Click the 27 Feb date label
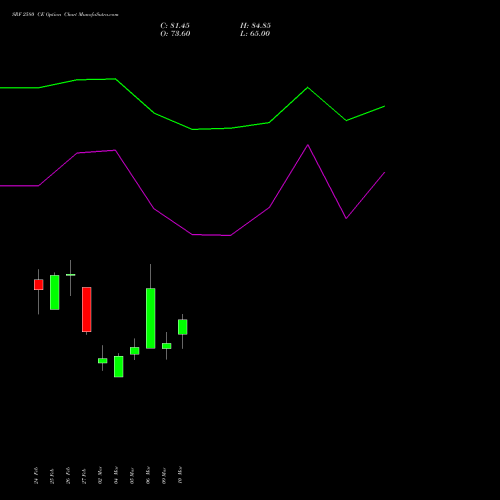Screen dimensions: 500x500 pyautogui.click(x=84, y=476)
